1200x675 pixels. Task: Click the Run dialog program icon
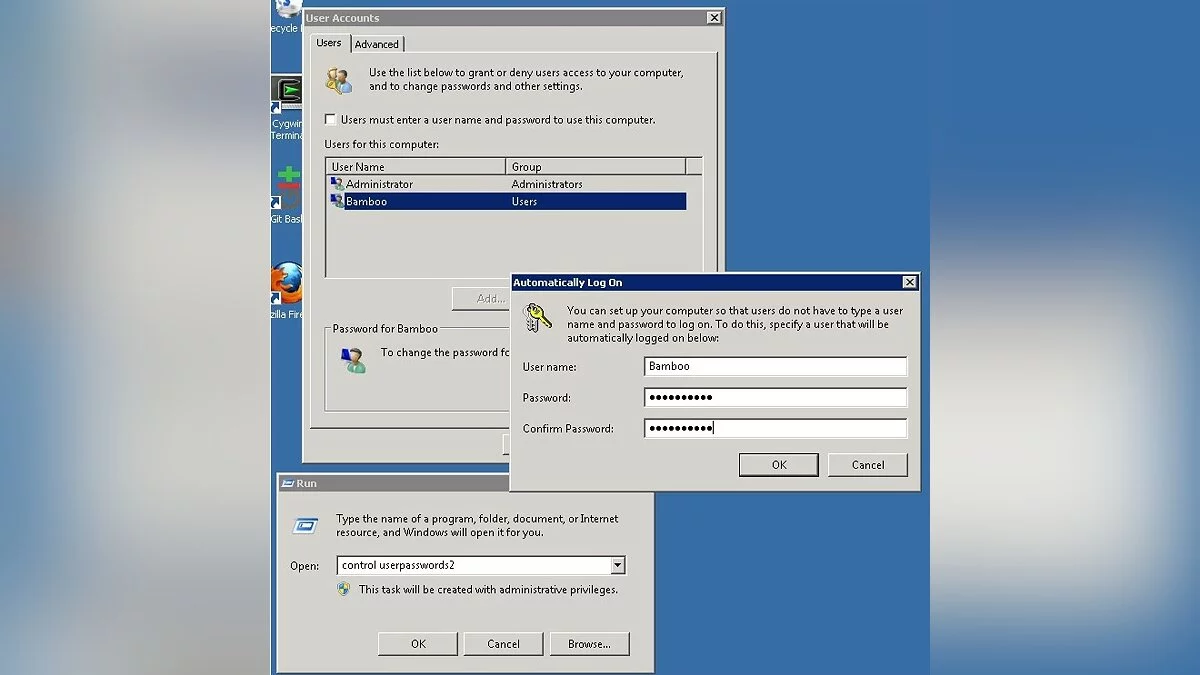tap(305, 525)
